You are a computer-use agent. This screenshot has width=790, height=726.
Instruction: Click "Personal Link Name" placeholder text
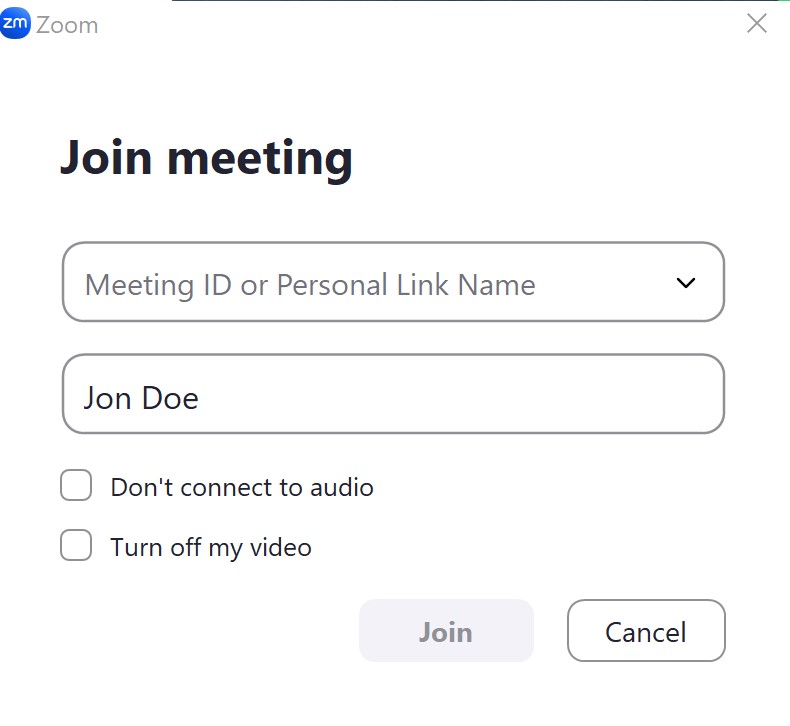[406, 285]
